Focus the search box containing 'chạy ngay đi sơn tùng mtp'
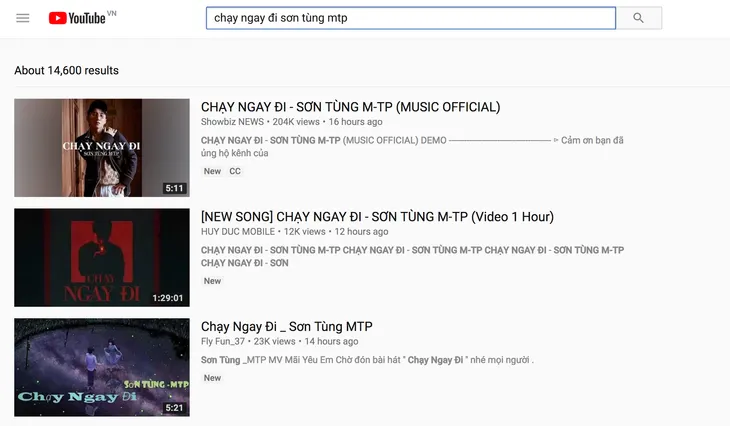The height and width of the screenshot is (426, 730). 411,18
